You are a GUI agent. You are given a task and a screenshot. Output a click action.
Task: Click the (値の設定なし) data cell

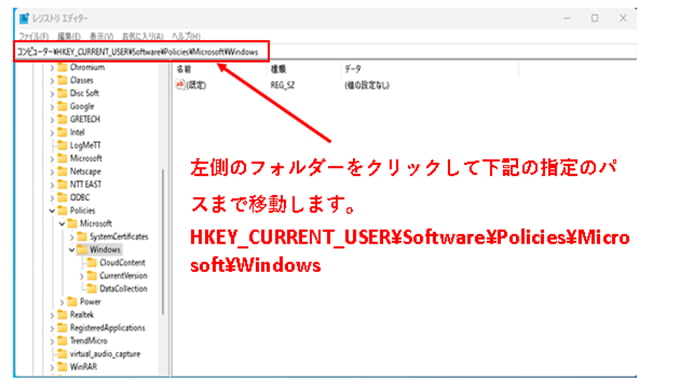367,85
